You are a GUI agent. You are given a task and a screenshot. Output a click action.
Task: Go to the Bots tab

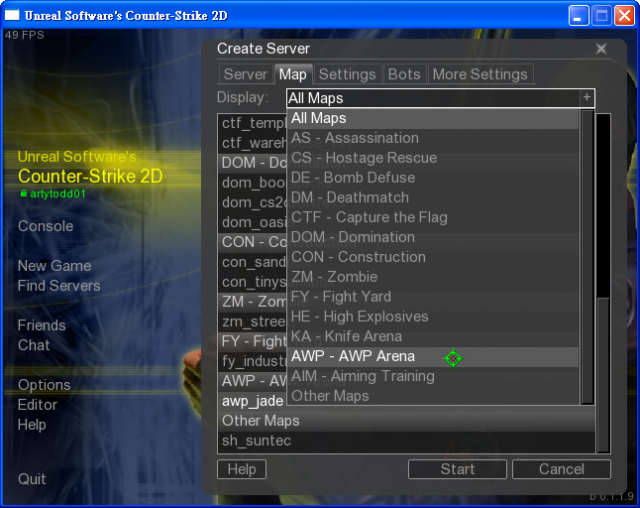click(404, 74)
